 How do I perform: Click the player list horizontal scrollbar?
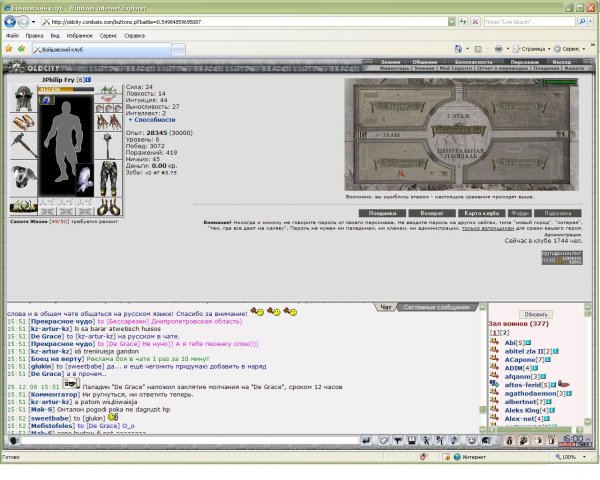(537, 429)
